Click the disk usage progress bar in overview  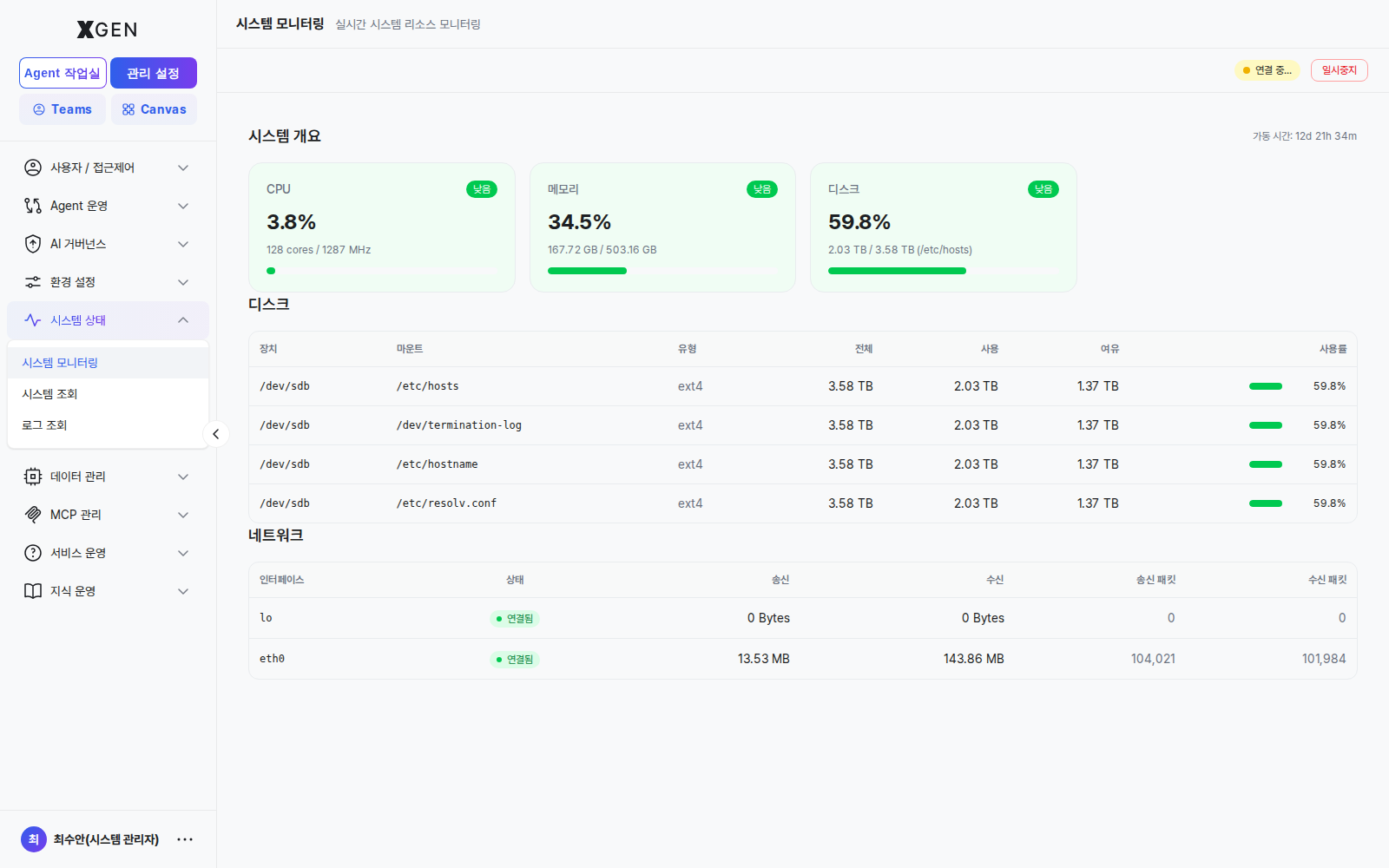[943, 271]
